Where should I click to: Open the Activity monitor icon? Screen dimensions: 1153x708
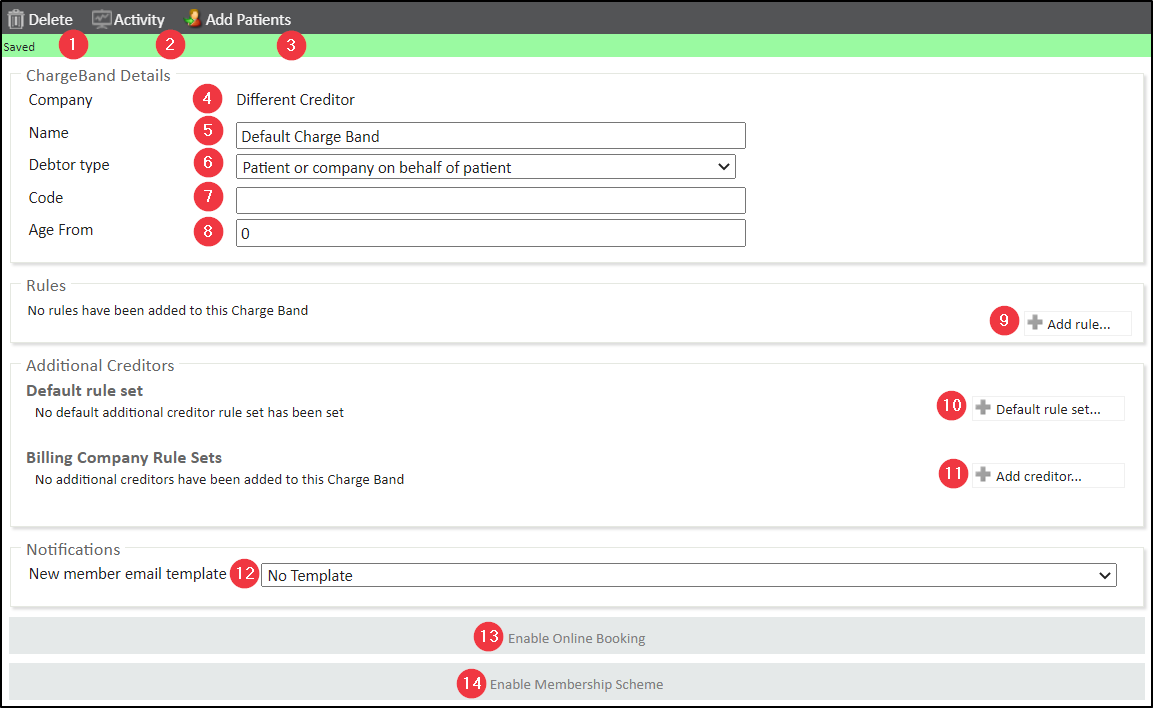[x=101, y=19]
